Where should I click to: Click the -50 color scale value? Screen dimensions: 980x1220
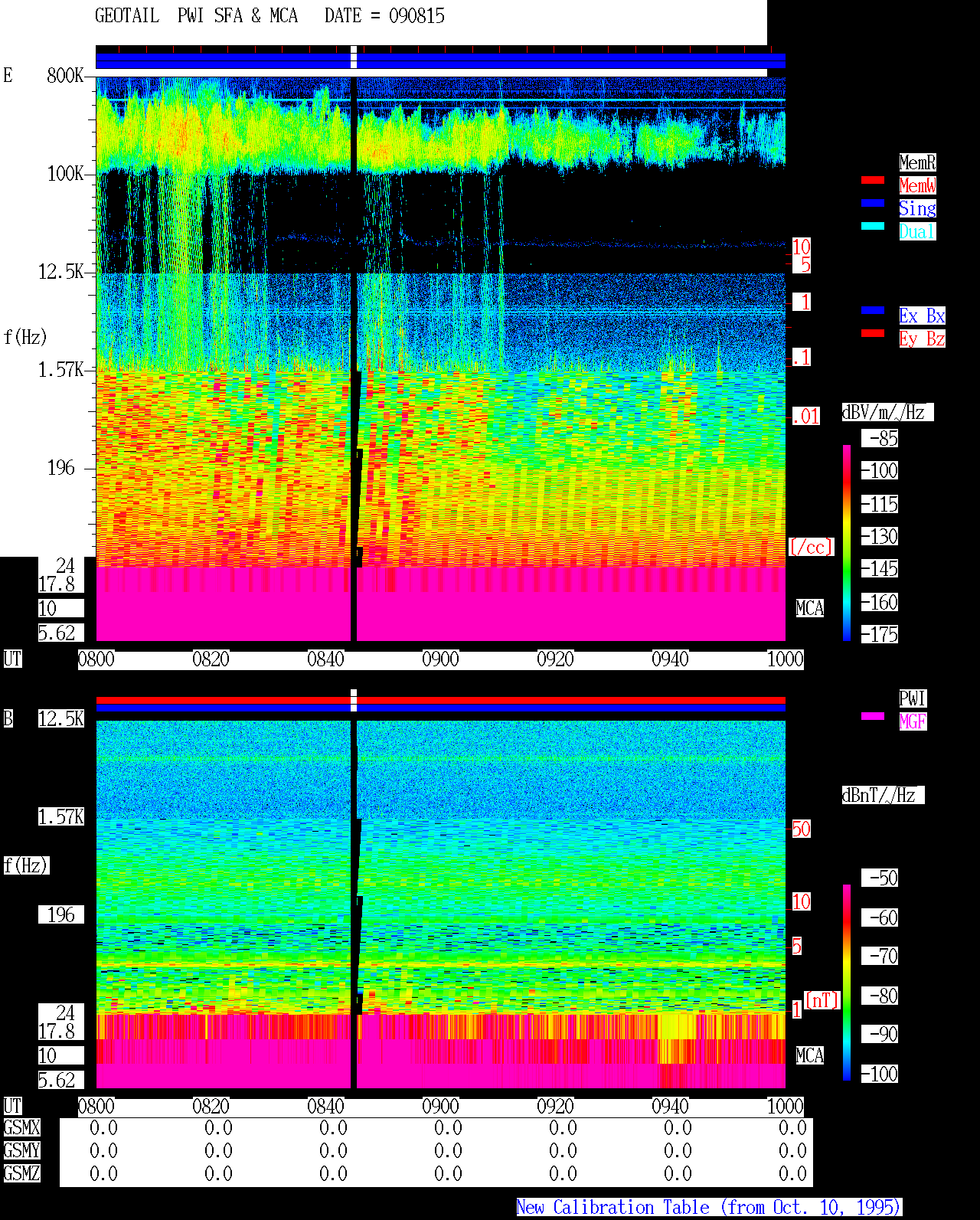[880, 878]
